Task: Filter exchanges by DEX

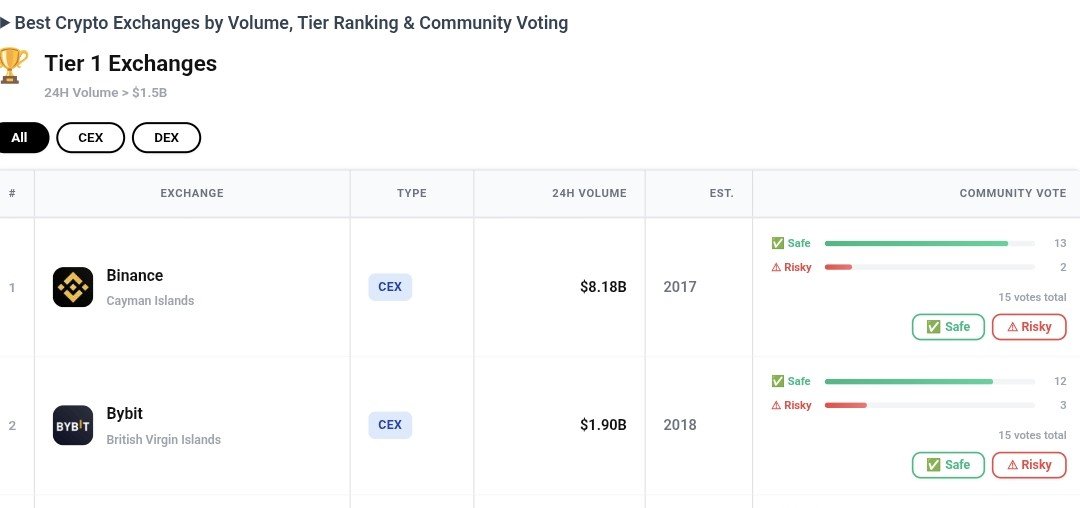Action: click(x=166, y=138)
